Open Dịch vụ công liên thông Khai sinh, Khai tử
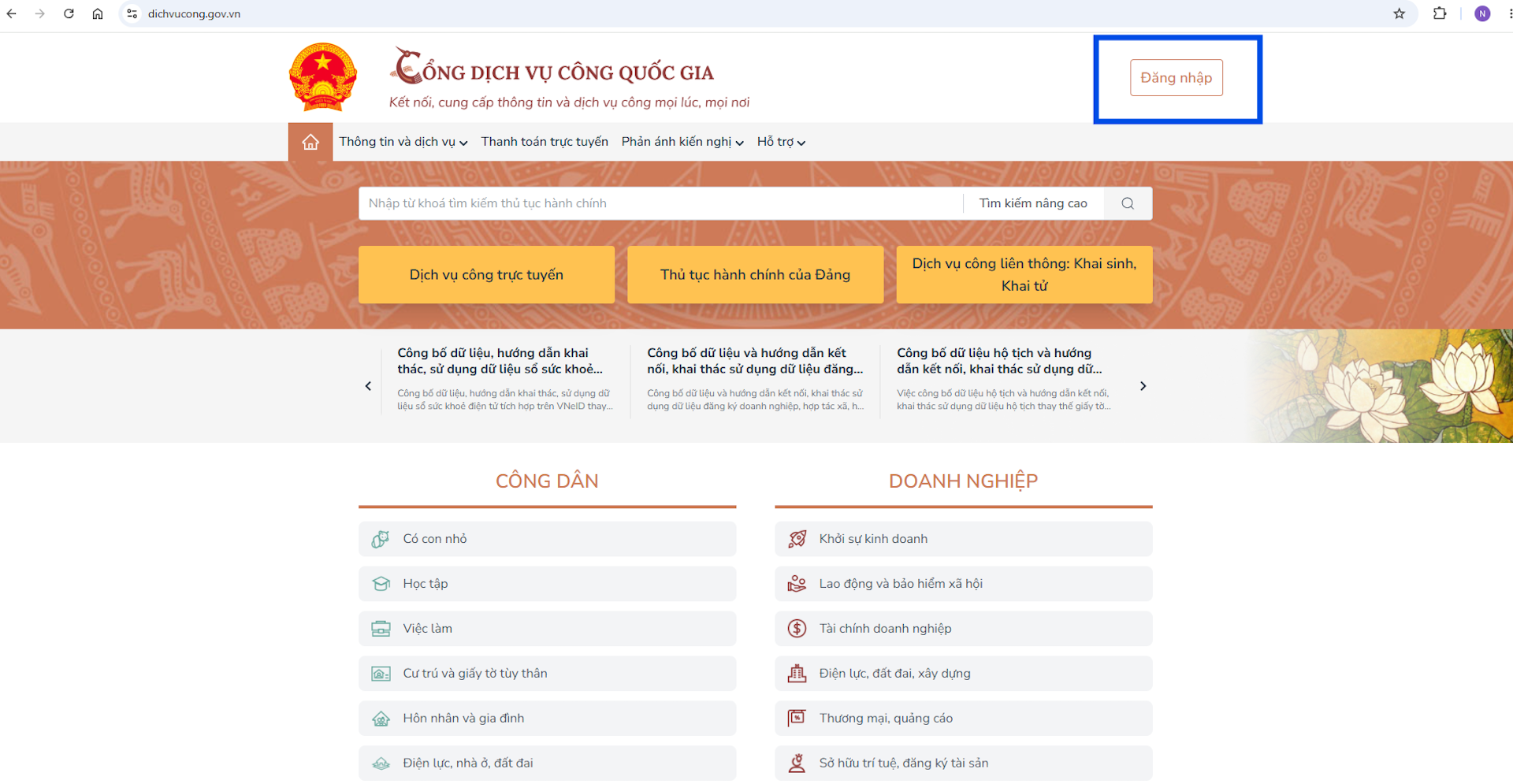Screen dimensions: 1513x784 (x=1024, y=275)
